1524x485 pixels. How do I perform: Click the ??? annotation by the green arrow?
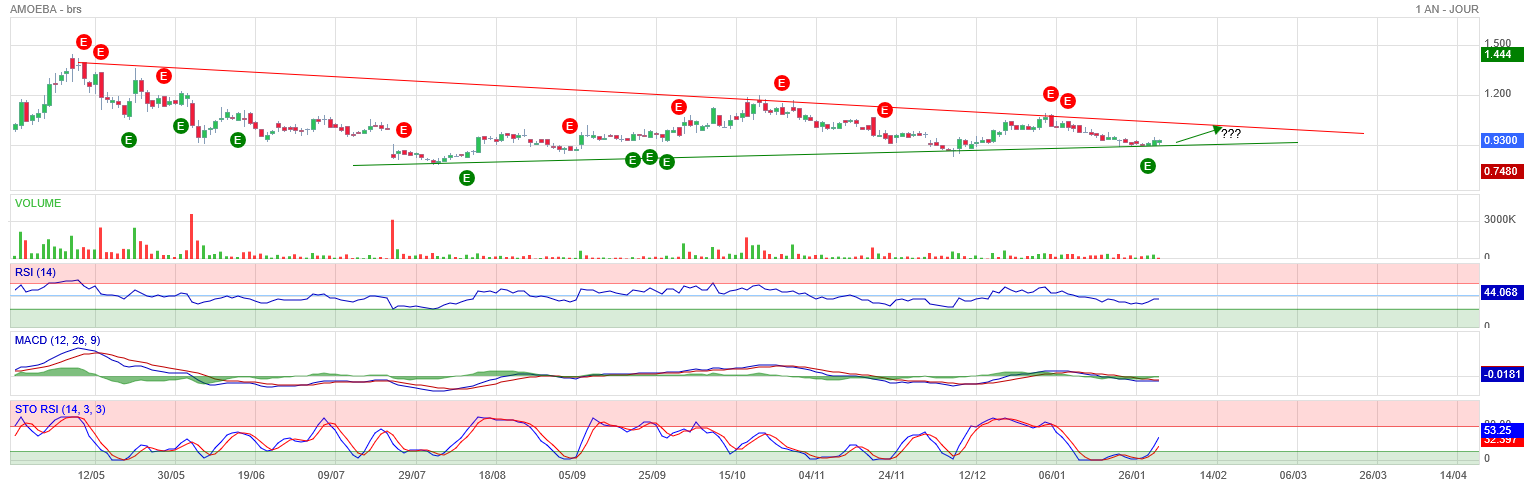[1231, 134]
